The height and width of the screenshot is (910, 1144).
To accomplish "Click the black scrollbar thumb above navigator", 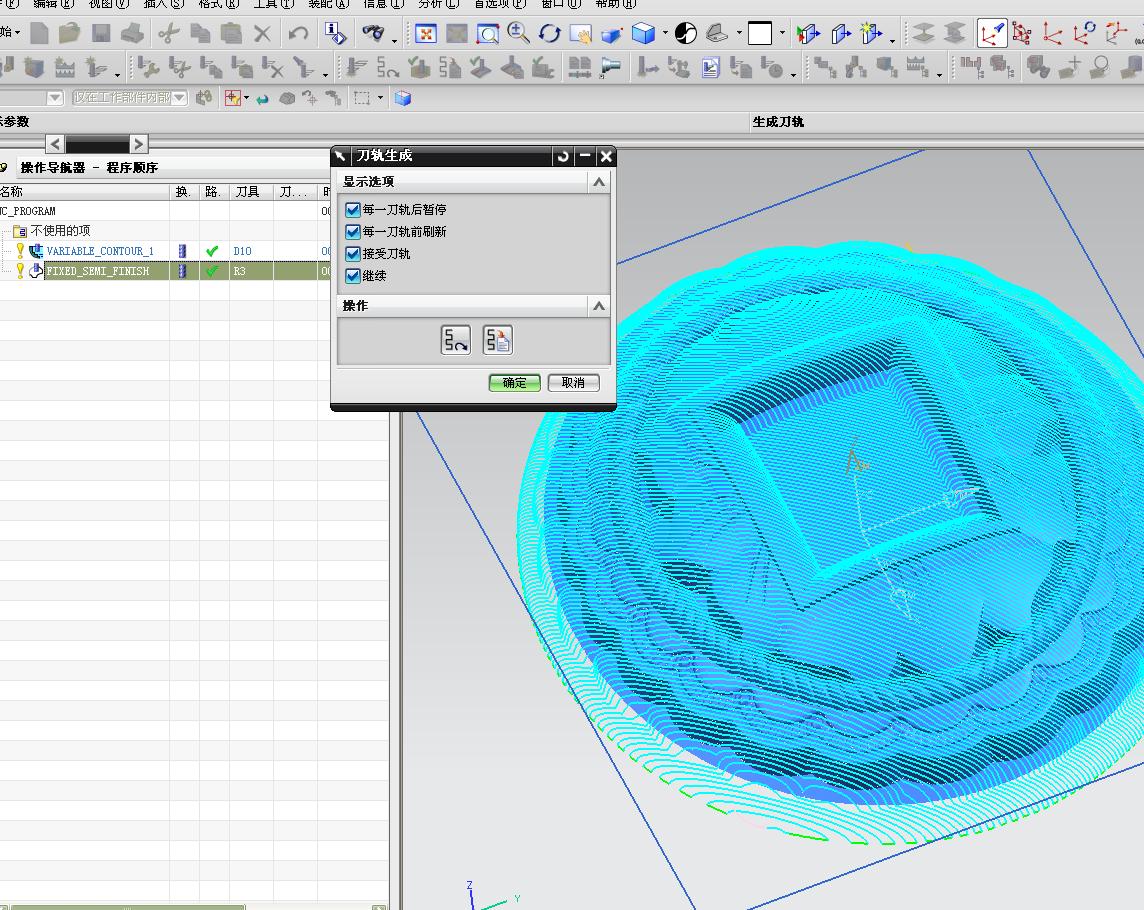I will coord(97,144).
